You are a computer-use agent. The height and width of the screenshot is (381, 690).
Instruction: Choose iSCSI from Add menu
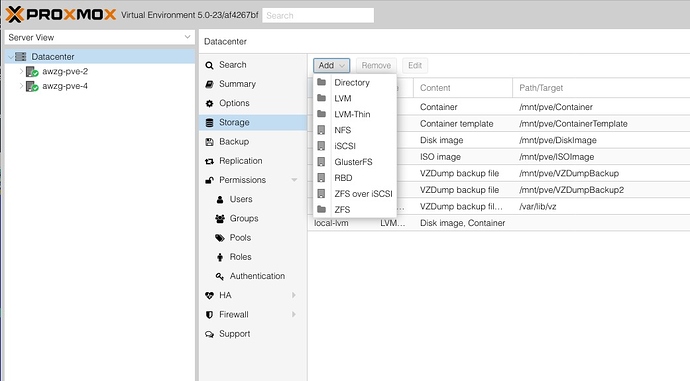tap(355, 146)
